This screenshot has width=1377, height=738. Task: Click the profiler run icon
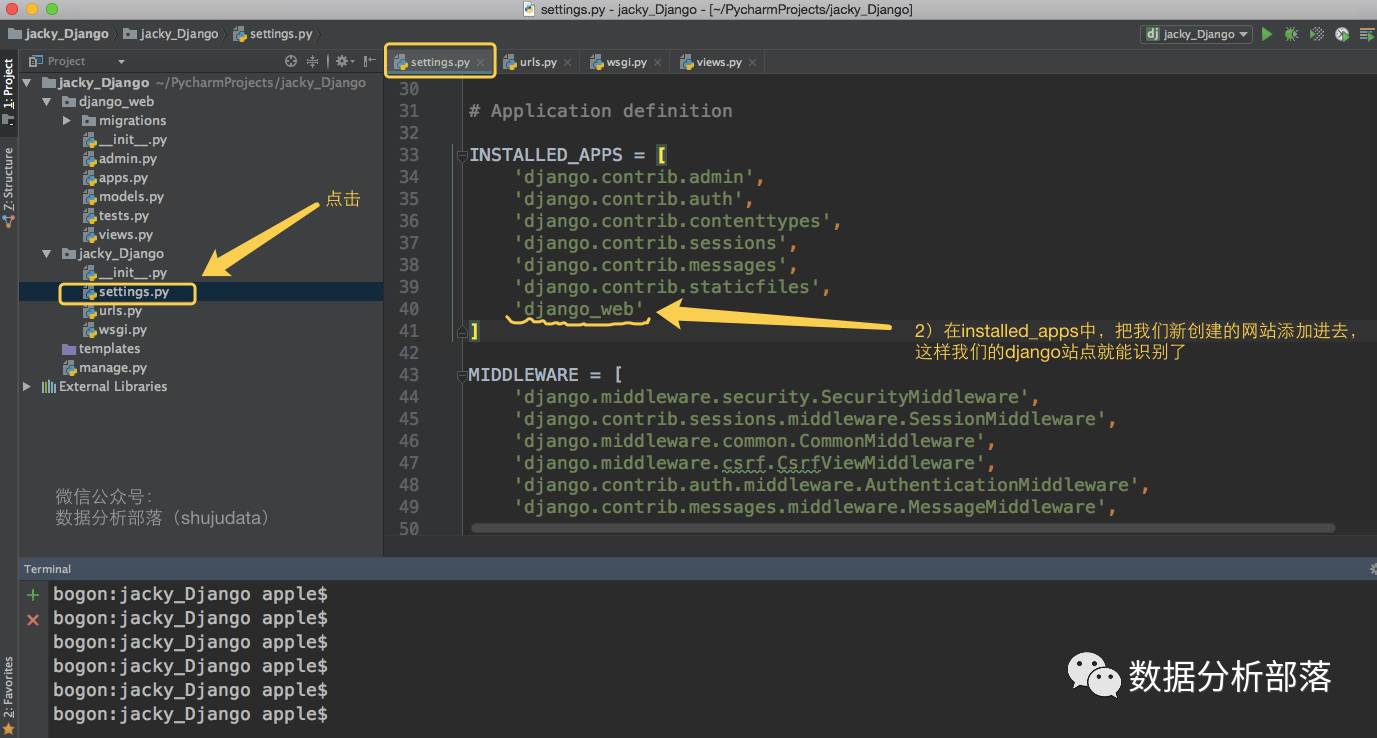click(x=1342, y=34)
